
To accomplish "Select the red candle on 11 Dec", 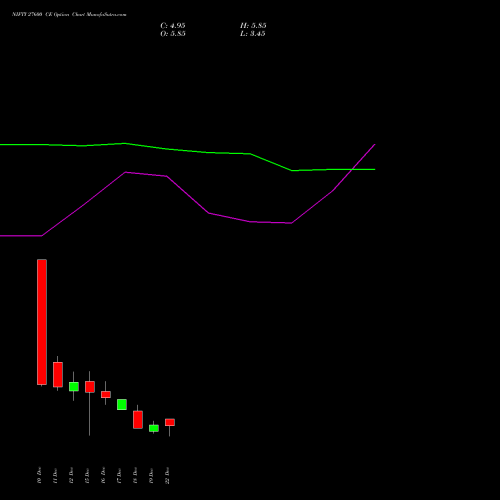I will point(58,374).
